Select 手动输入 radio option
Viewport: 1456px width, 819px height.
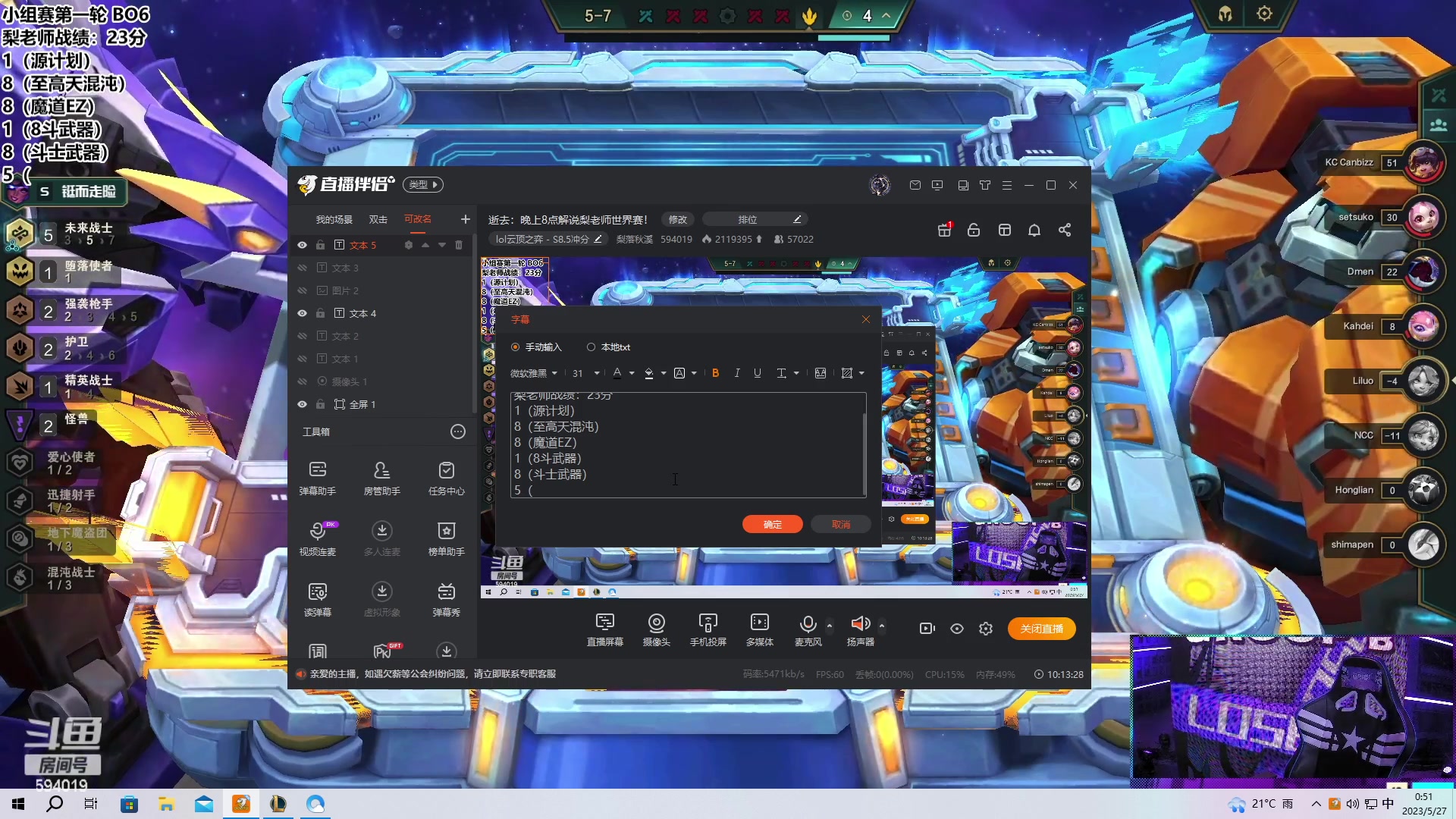point(537,347)
